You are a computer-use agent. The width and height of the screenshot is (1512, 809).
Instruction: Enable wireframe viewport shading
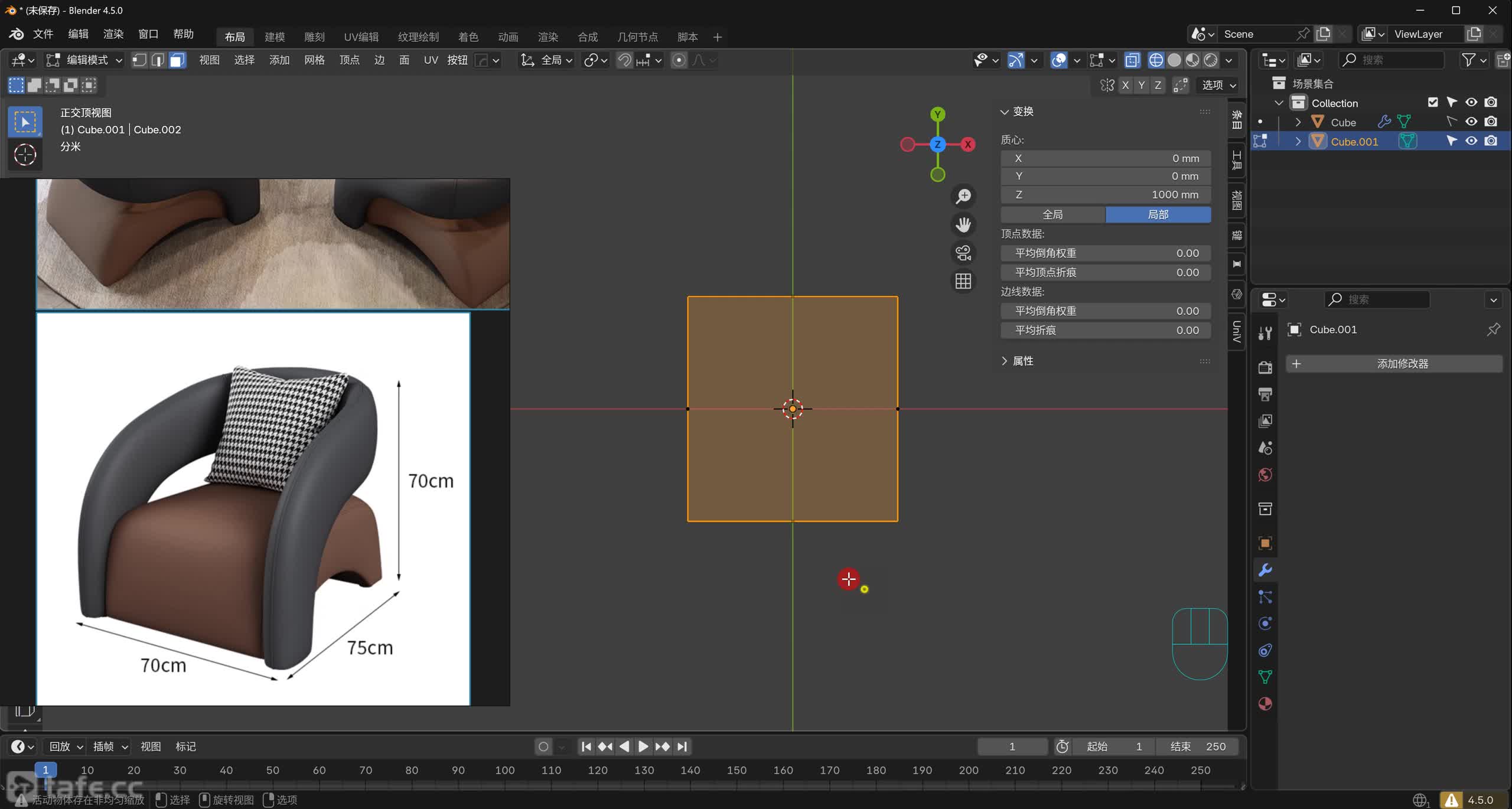tap(1156, 60)
